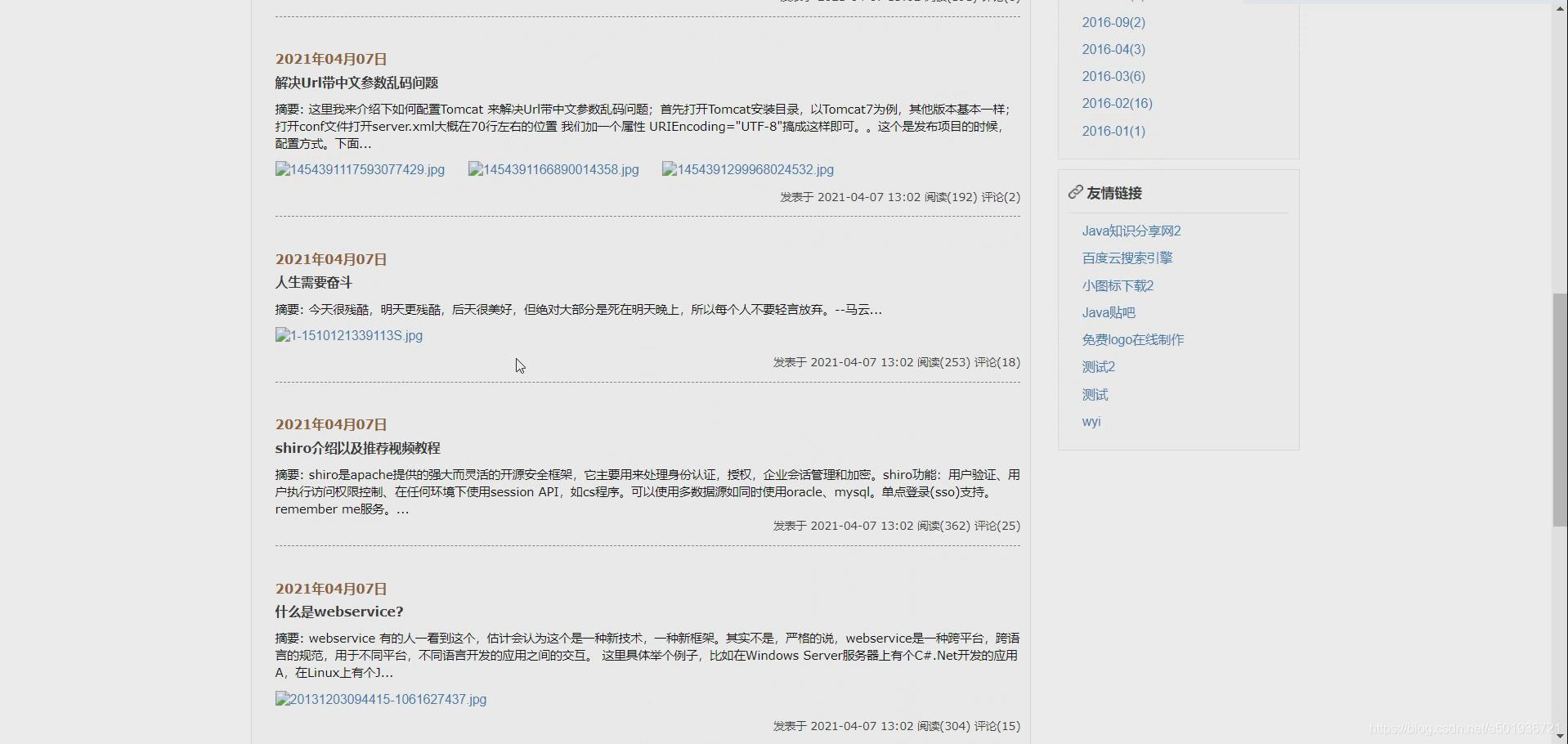Open article 什么是webservice?
The height and width of the screenshot is (744, 1568).
coord(338,612)
